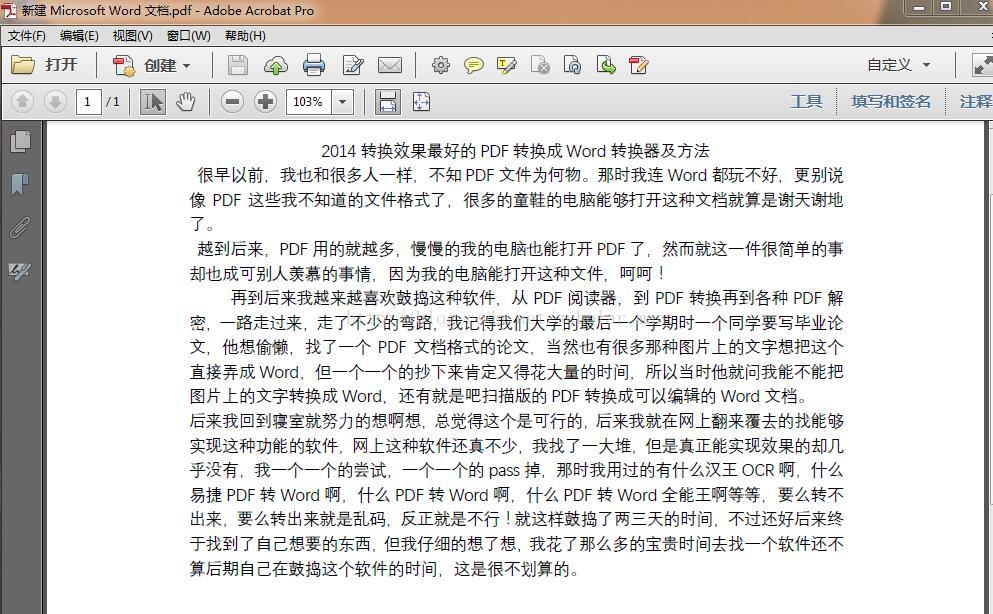Screen dimensions: 993x614
Task: Show the bookmarks side panel
Action: [20, 184]
